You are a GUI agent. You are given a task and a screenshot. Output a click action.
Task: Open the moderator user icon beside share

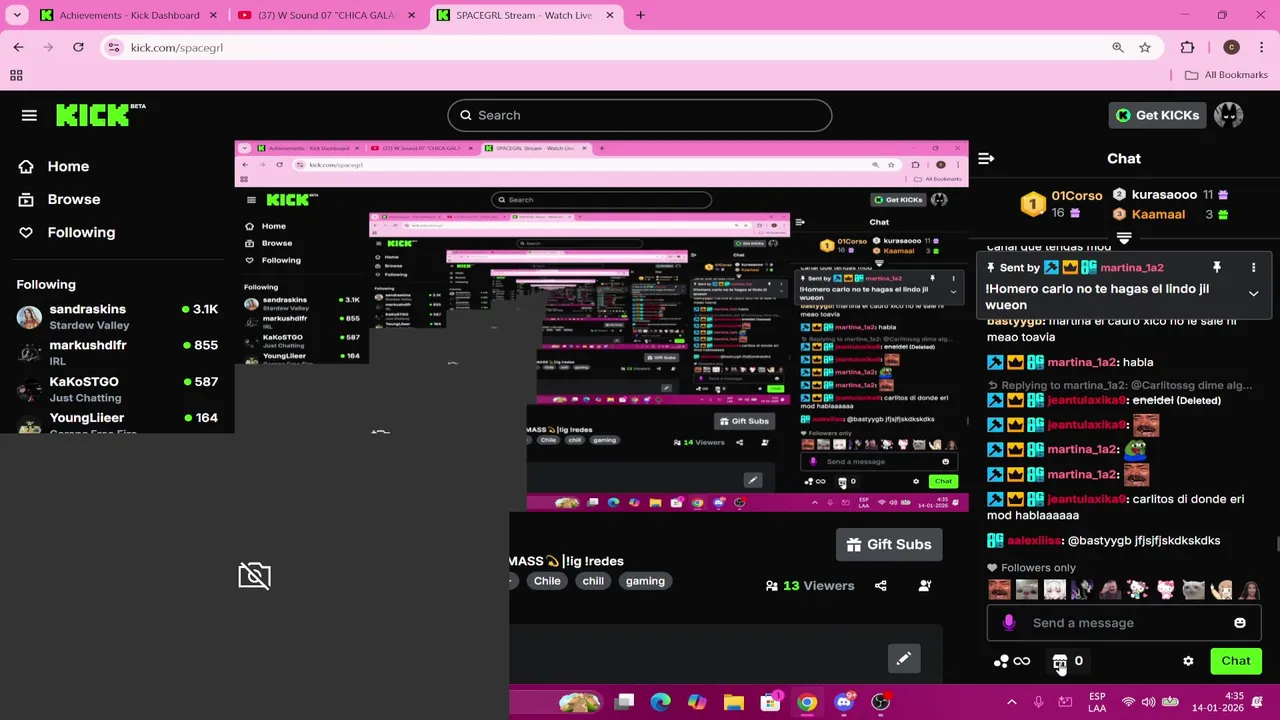pos(925,586)
